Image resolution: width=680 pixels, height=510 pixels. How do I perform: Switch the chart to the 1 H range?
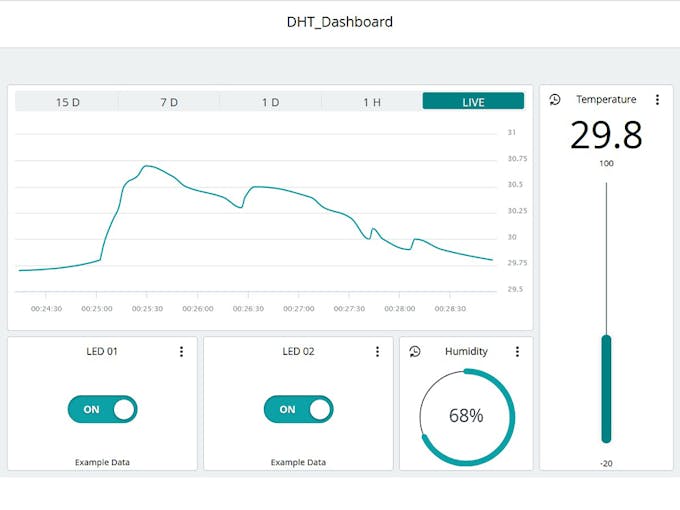pos(372,102)
